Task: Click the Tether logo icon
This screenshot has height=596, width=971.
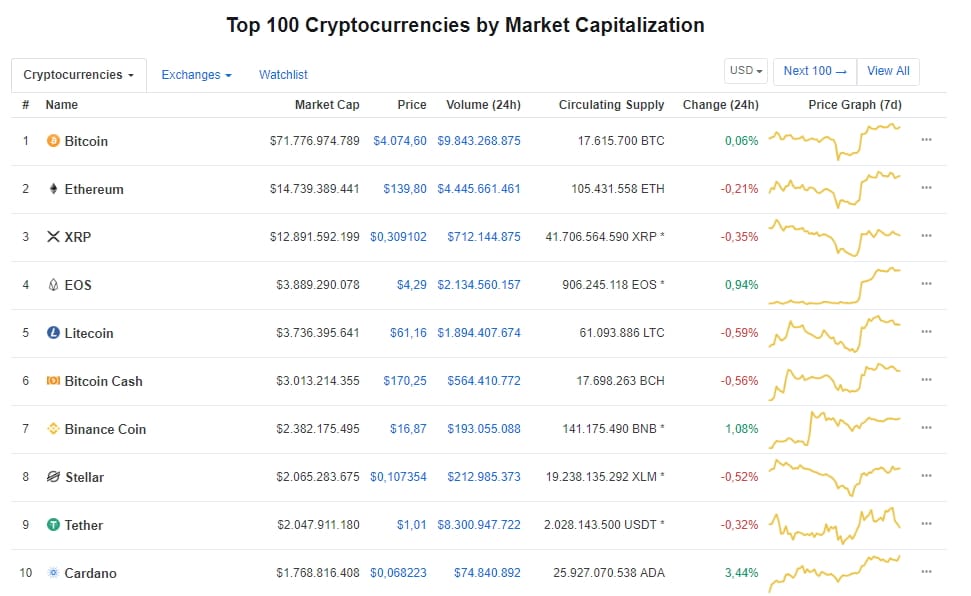Action: 53,525
